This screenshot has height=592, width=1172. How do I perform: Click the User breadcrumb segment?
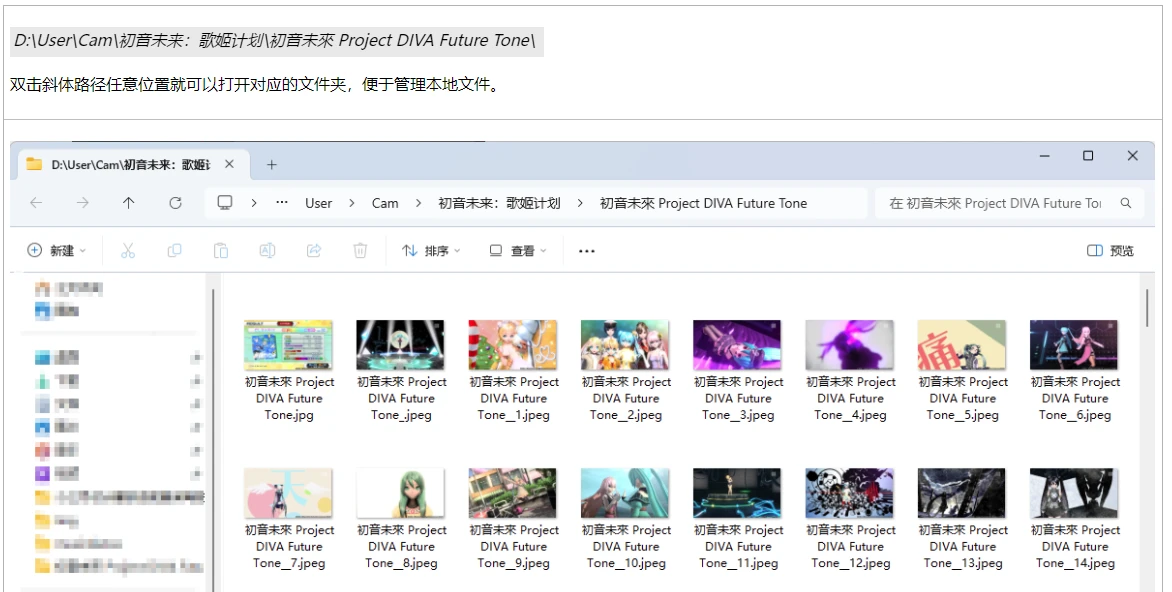pos(318,203)
